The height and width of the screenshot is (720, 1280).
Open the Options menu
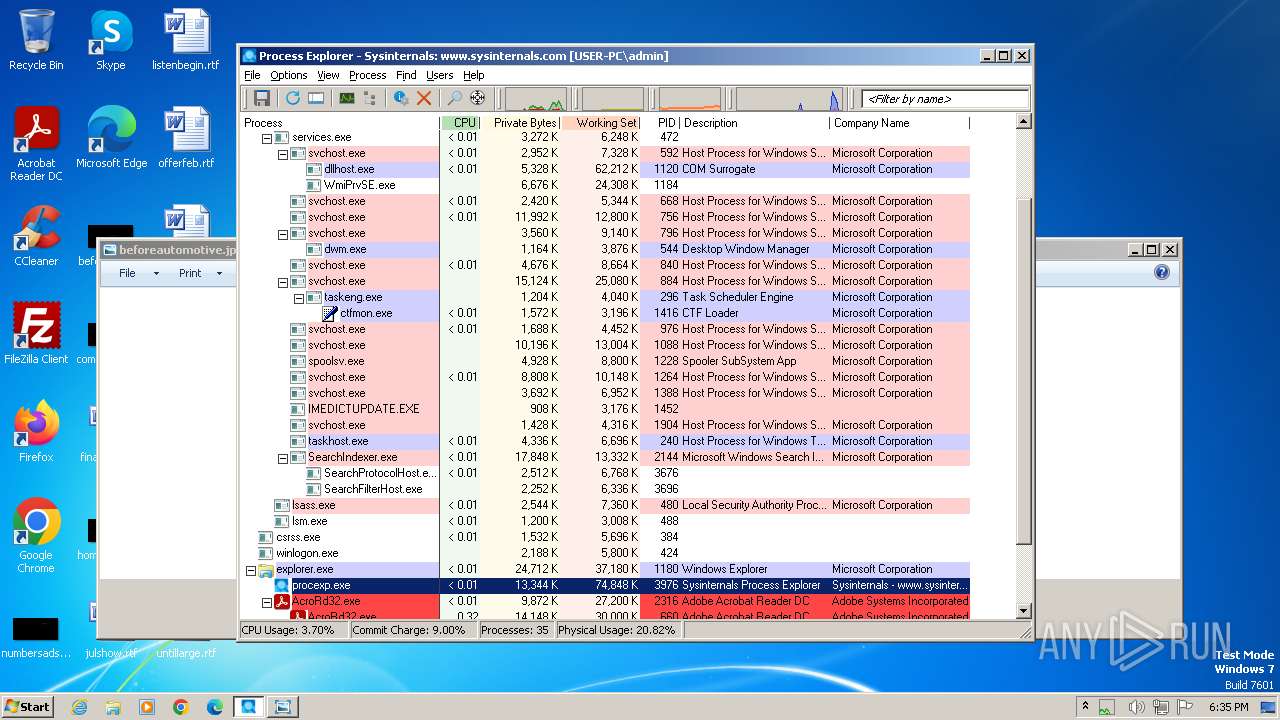click(289, 75)
